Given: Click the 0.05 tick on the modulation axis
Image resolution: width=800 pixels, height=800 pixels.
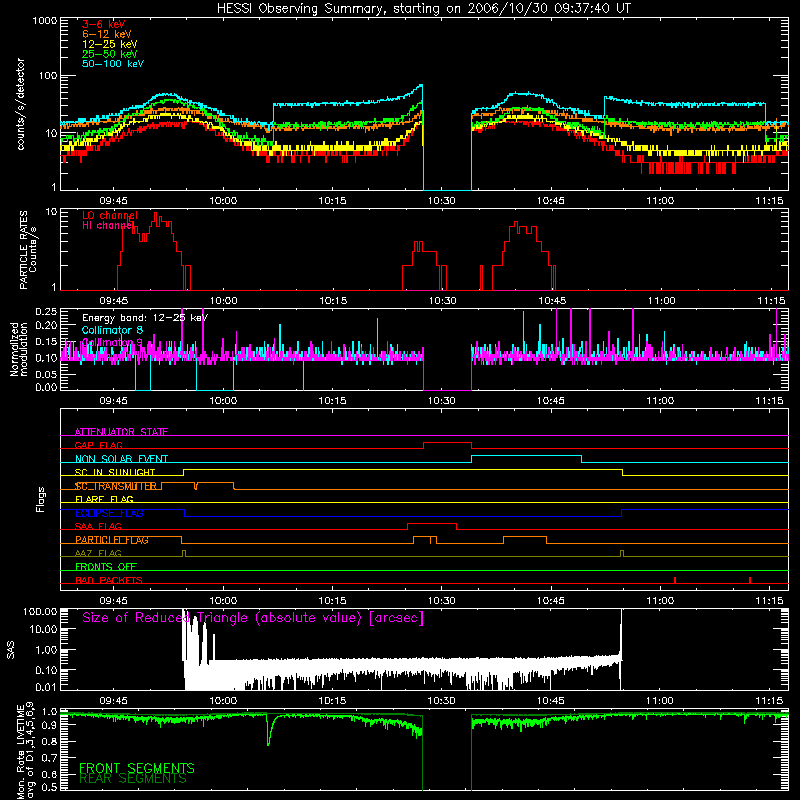Looking at the screenshot, I should click(x=46, y=374).
